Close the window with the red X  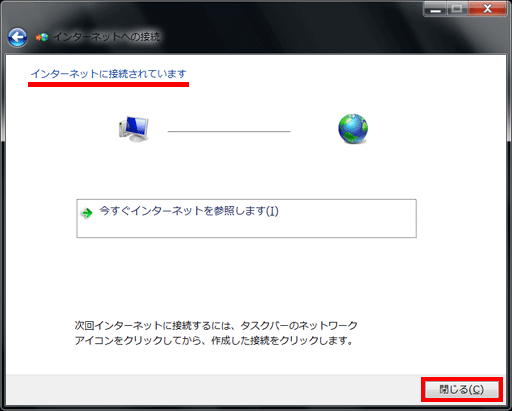tap(487, 9)
